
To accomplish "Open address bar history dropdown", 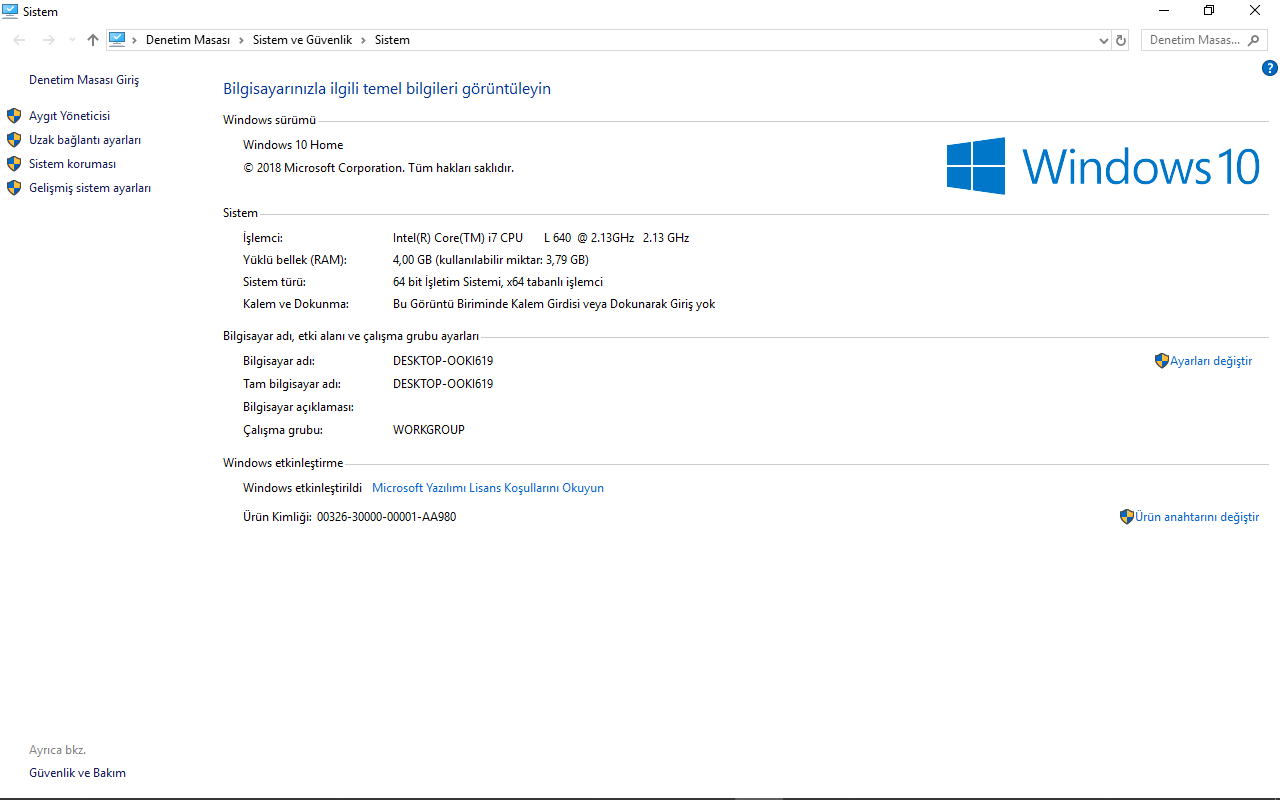I will coord(1104,40).
